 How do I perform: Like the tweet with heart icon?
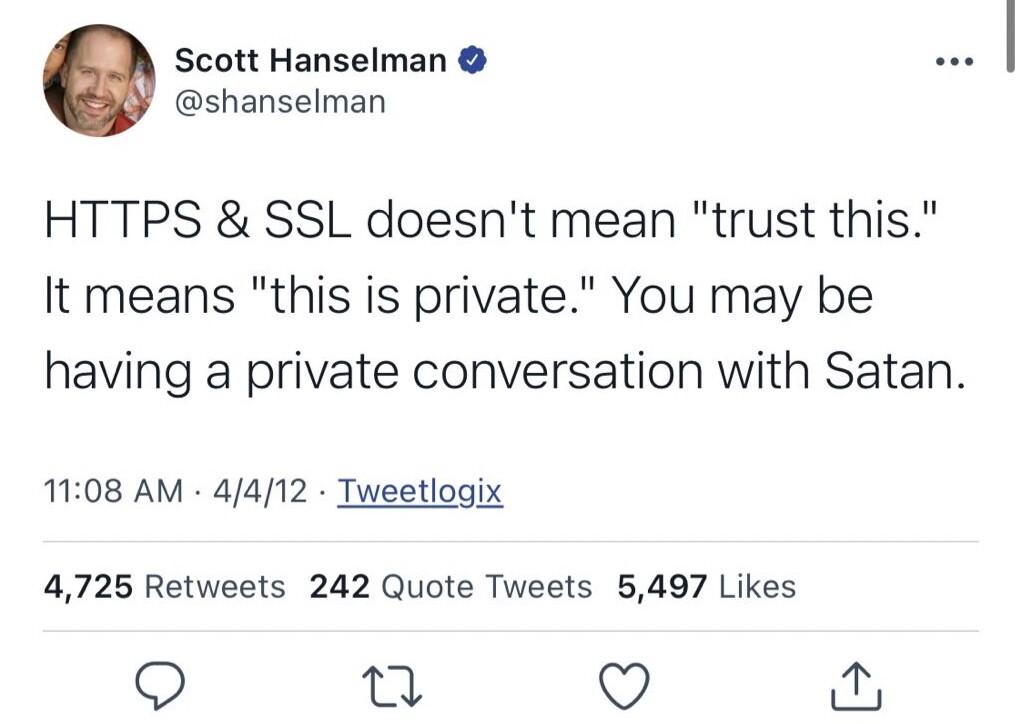point(624,686)
